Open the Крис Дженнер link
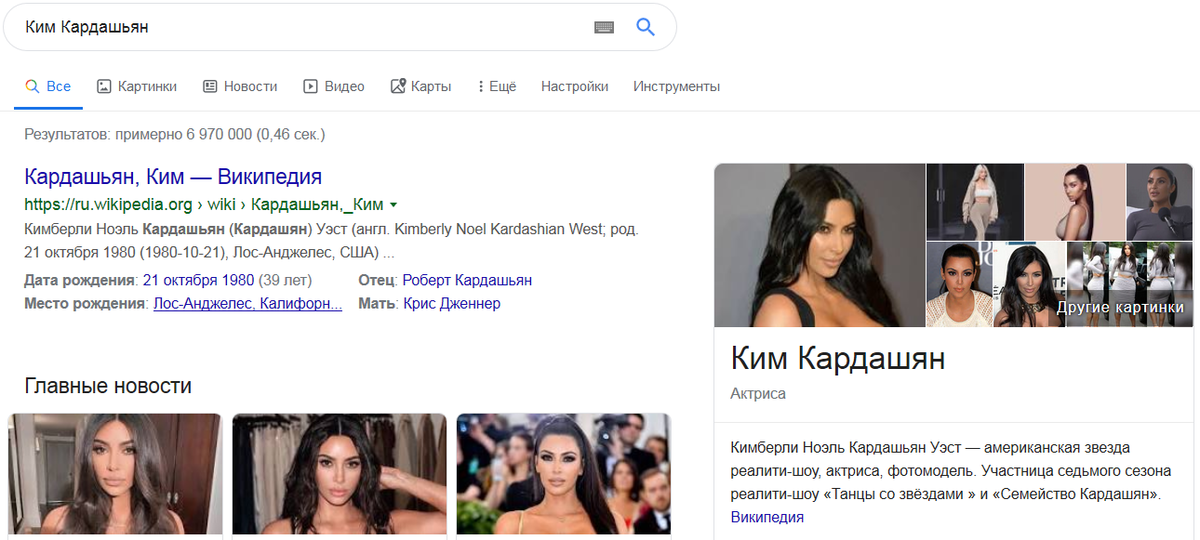 pyautogui.click(x=451, y=303)
